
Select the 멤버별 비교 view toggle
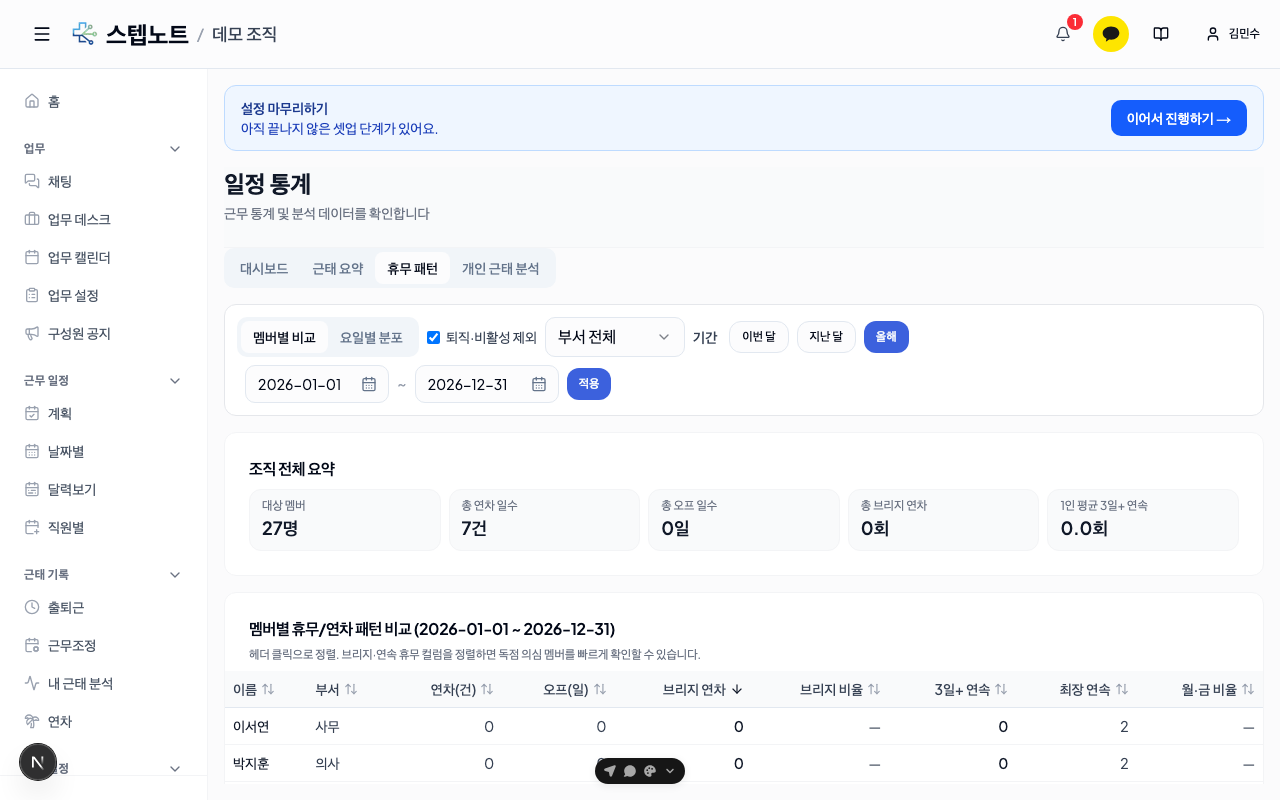(284, 337)
